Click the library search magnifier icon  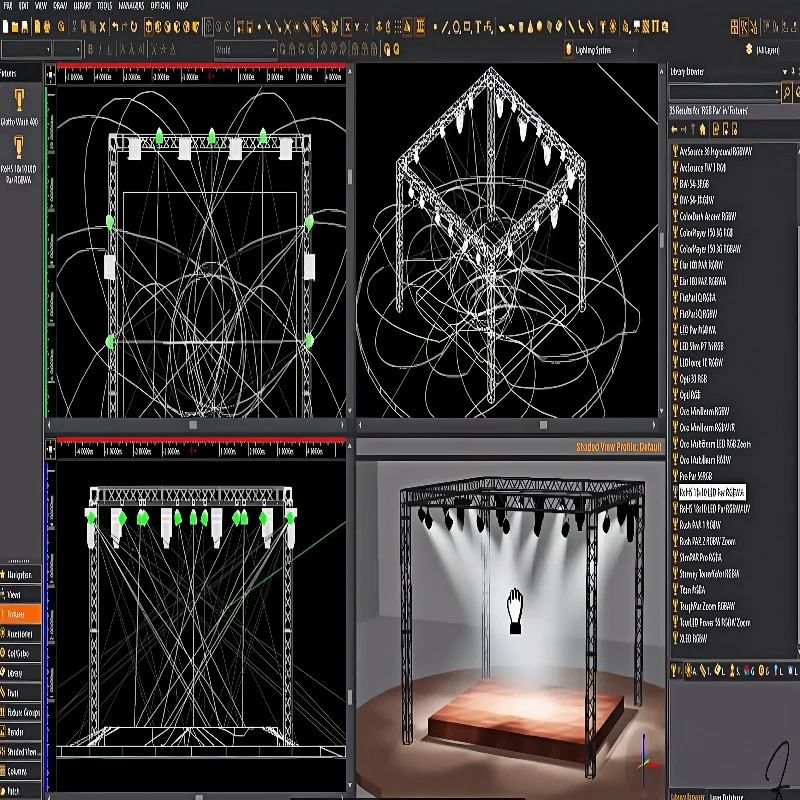[787, 93]
